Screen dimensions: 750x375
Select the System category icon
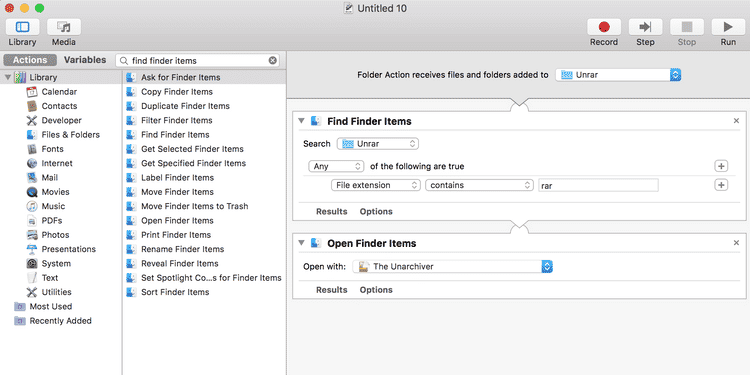pos(32,264)
